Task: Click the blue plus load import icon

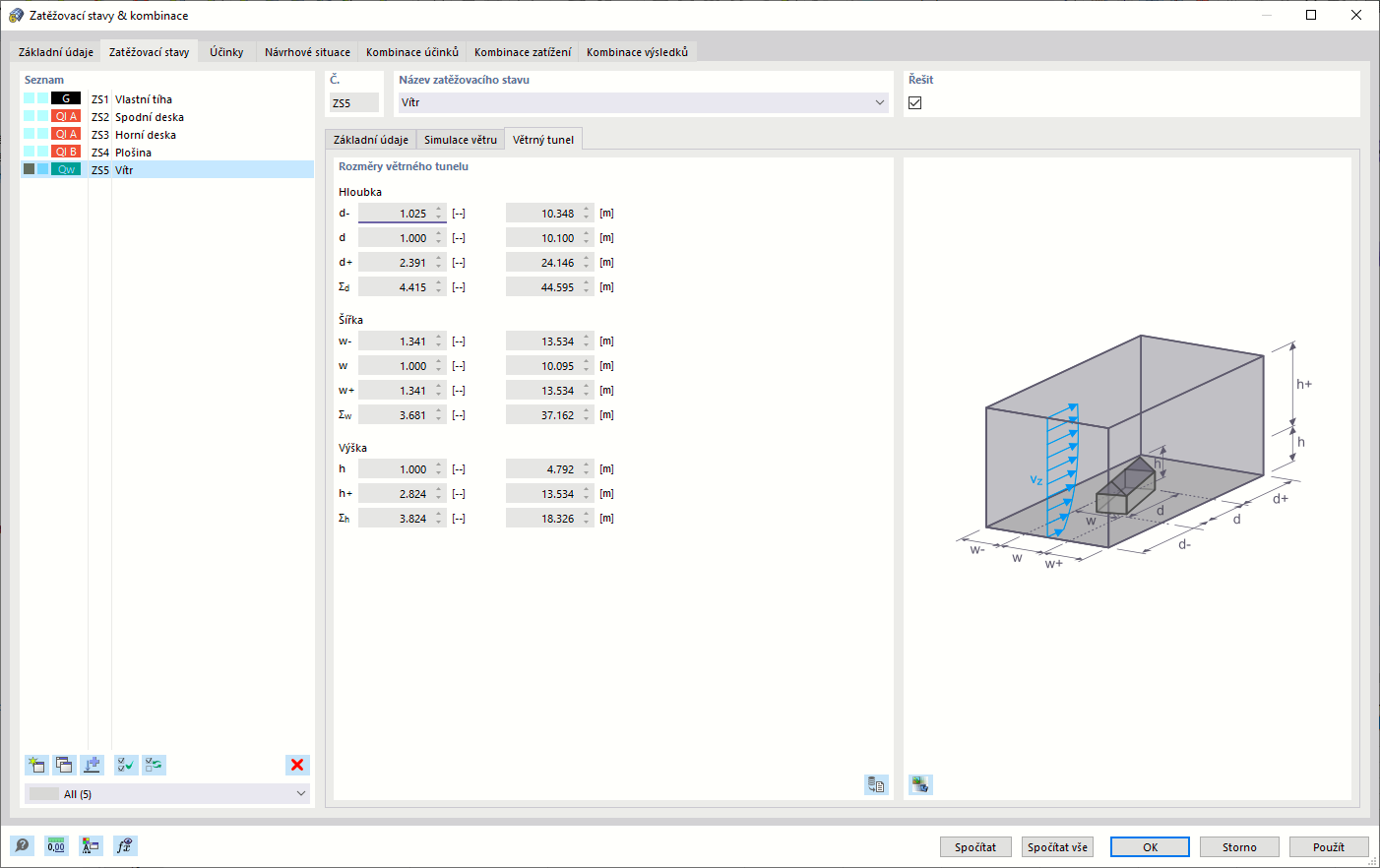Action: coord(92,765)
